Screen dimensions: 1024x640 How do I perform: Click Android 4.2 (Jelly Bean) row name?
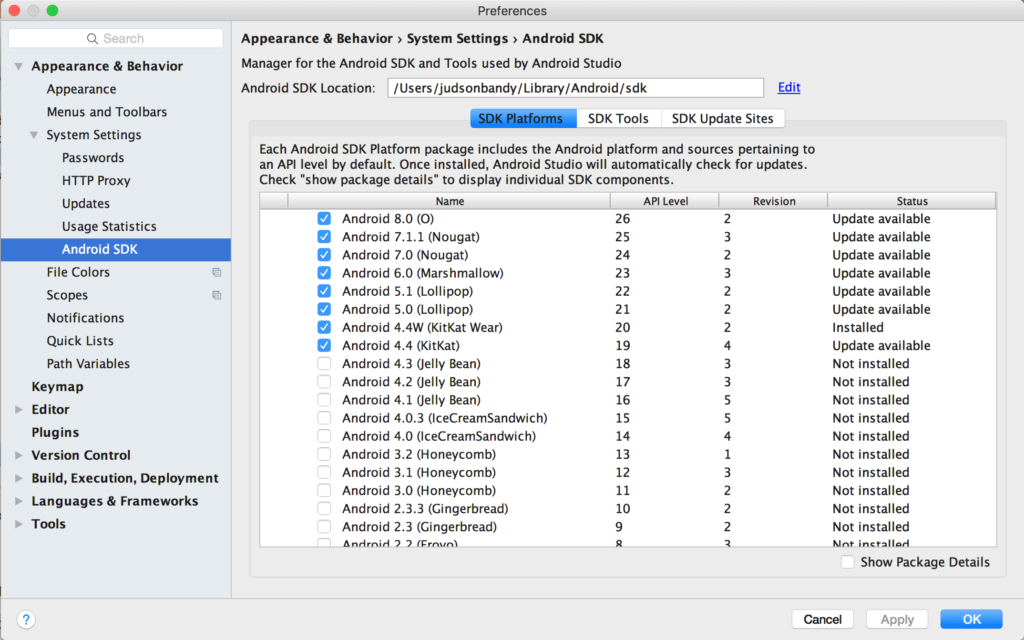tap(411, 381)
